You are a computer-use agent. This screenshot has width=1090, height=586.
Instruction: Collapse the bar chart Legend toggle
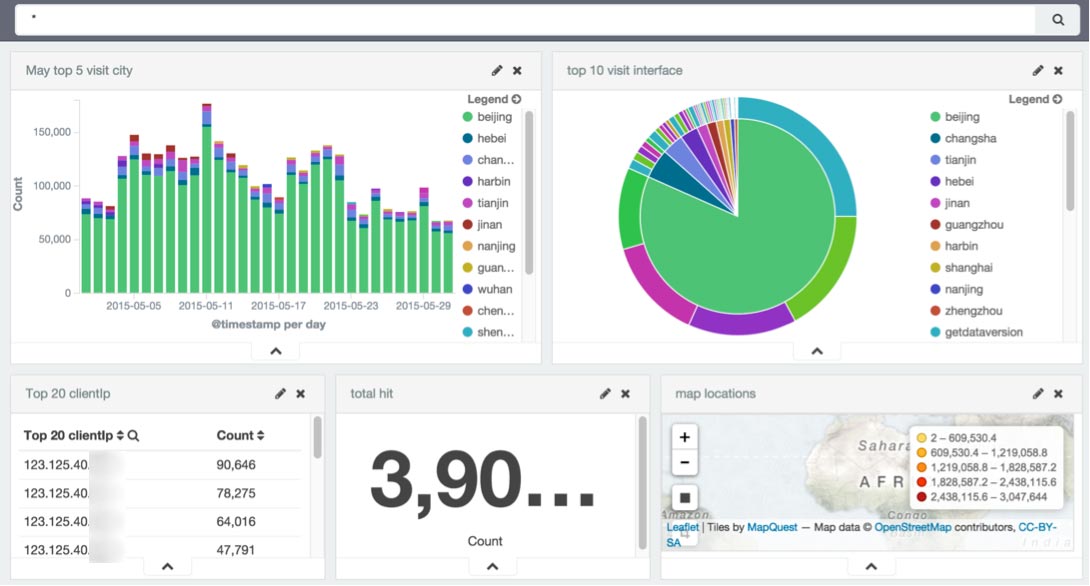click(x=516, y=99)
